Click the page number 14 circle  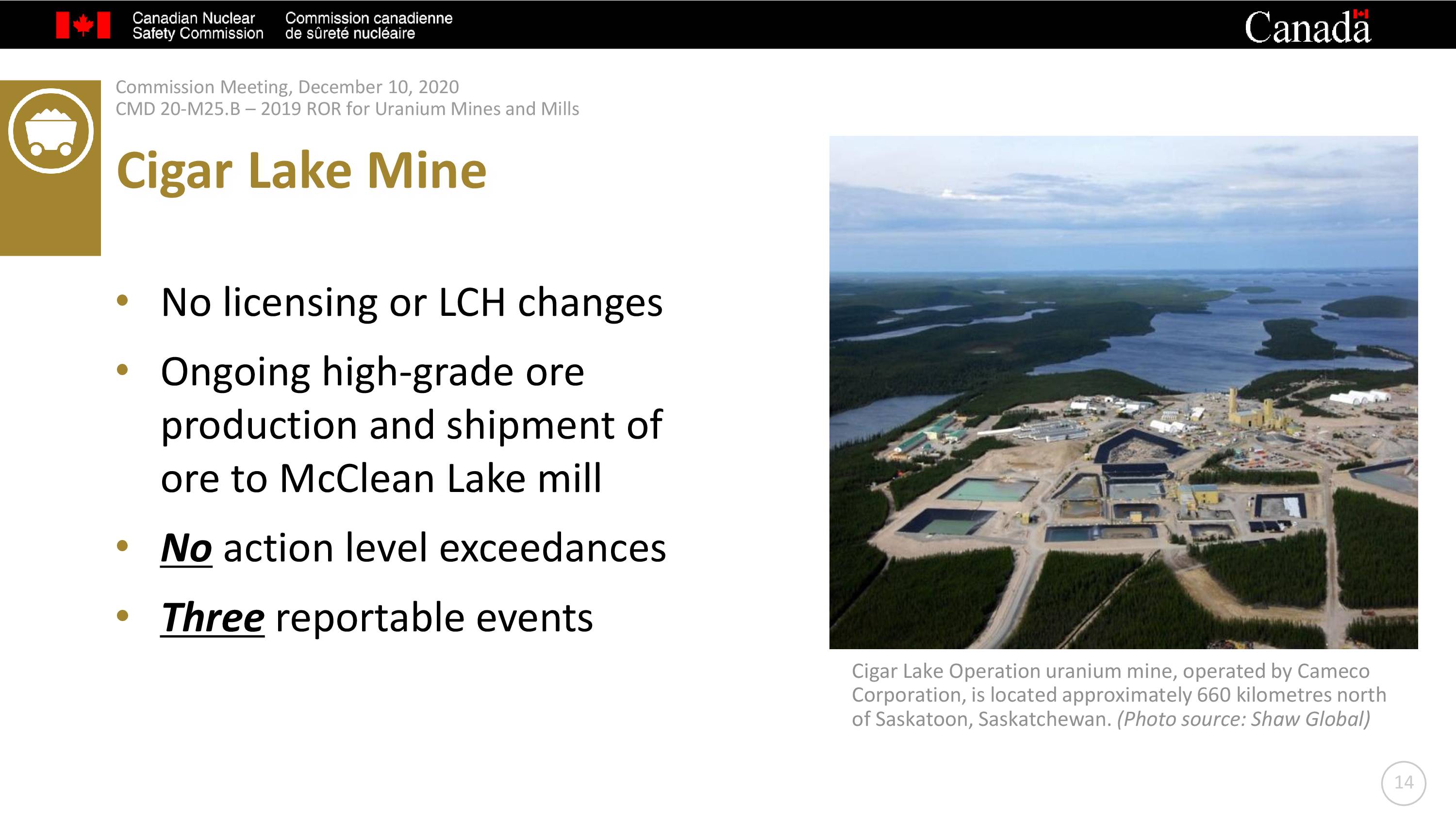pos(1404,783)
